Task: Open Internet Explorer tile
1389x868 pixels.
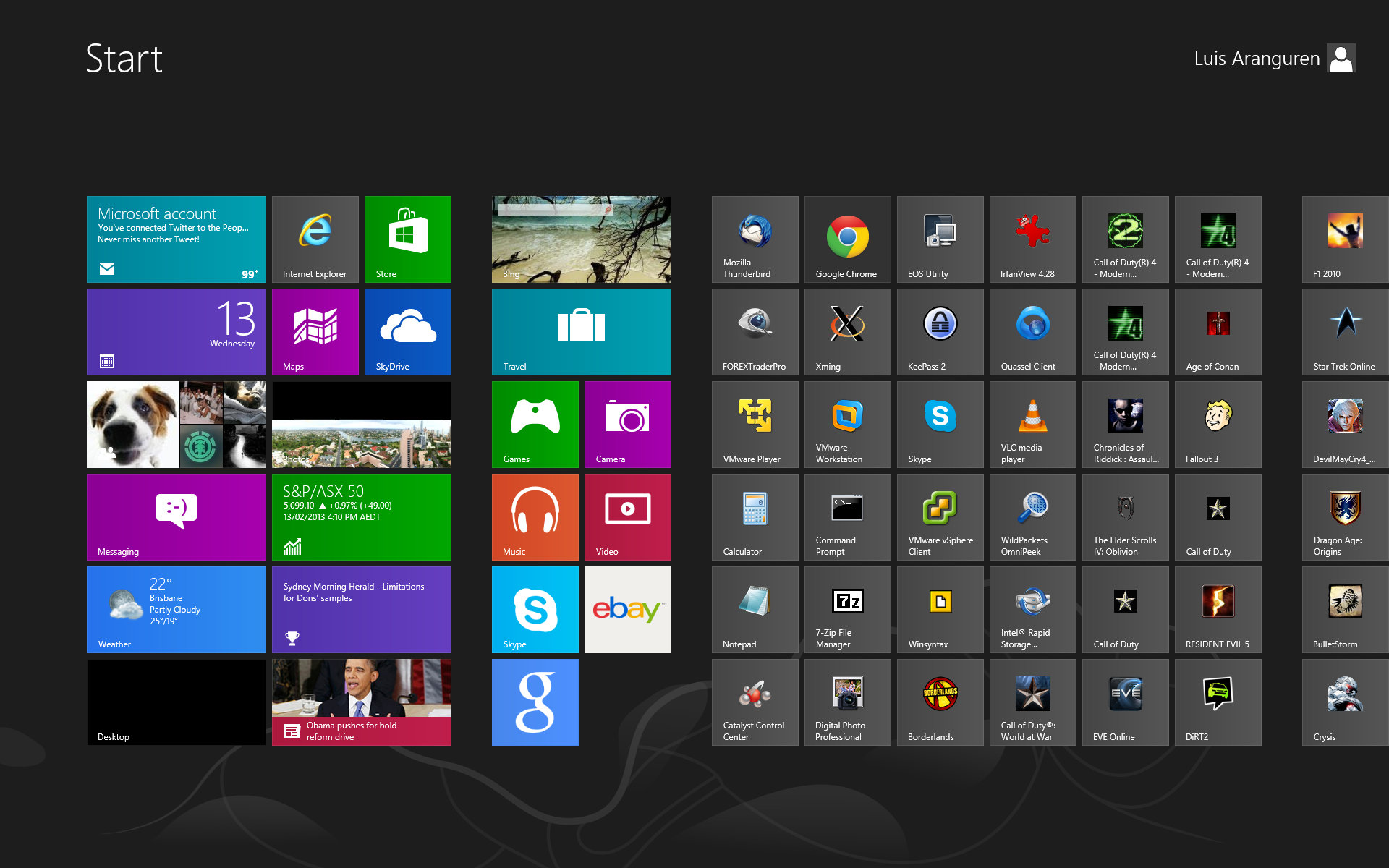Action: (315, 239)
